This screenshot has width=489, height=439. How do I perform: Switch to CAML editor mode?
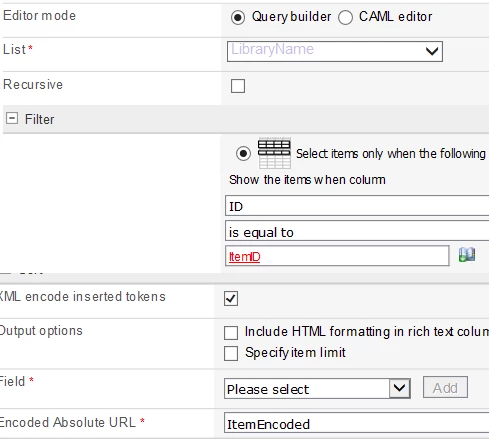[x=345, y=17]
